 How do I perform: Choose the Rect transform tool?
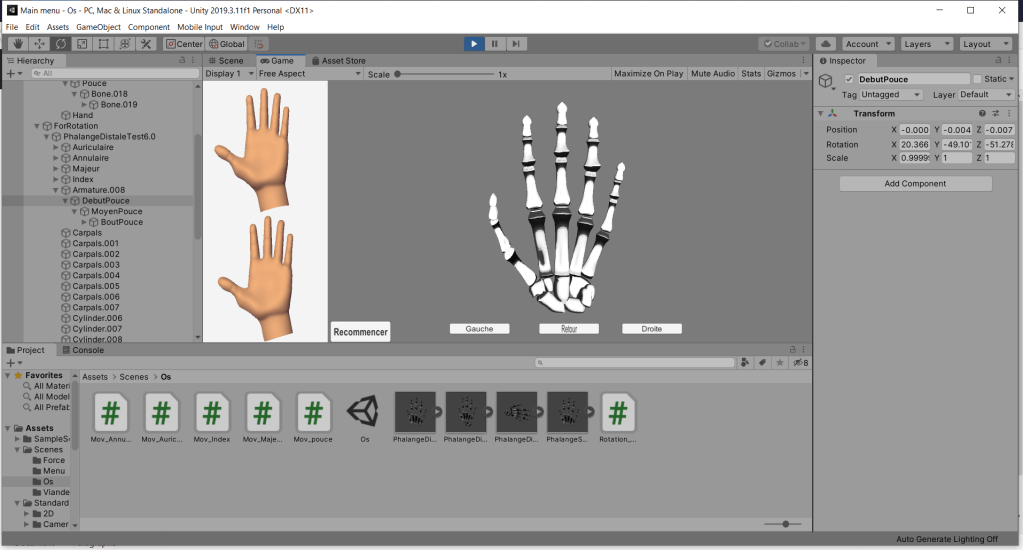pos(104,44)
